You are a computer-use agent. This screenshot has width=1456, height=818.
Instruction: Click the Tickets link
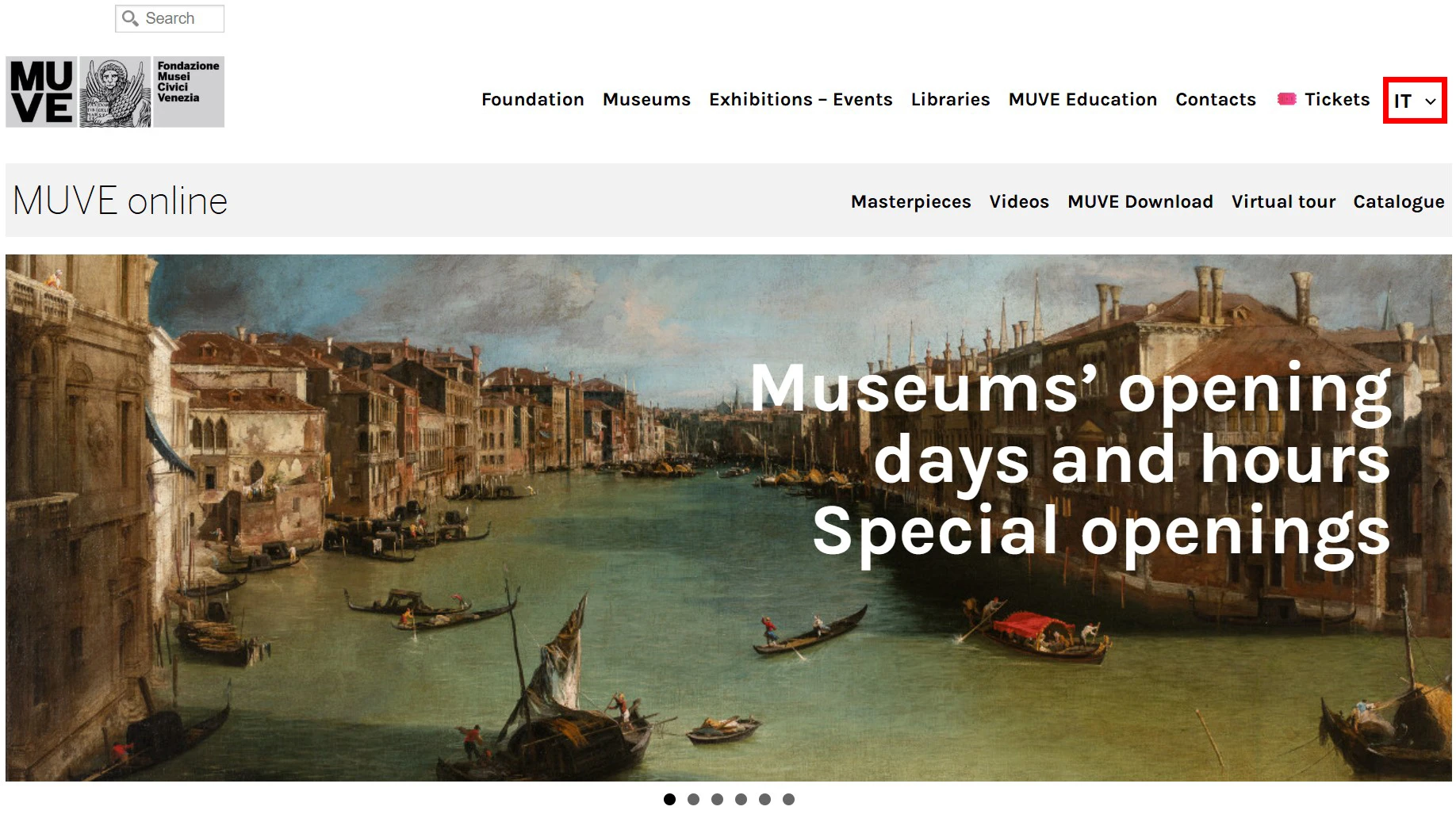point(1337,99)
